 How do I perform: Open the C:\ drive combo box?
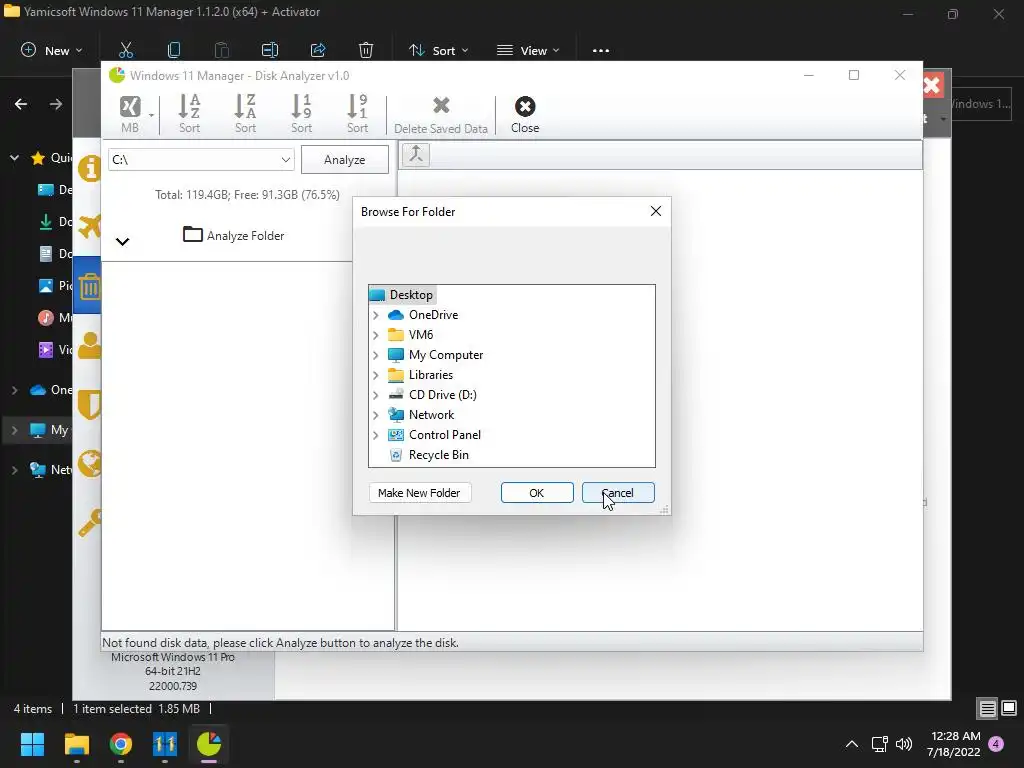(x=201, y=159)
